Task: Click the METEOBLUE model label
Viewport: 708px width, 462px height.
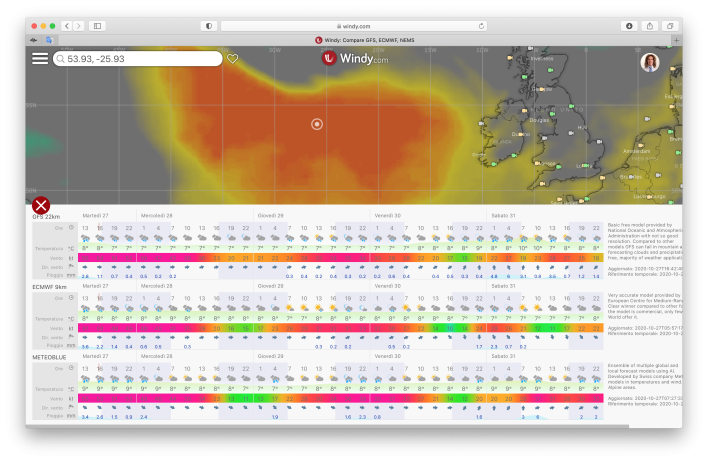Action: tap(49, 357)
